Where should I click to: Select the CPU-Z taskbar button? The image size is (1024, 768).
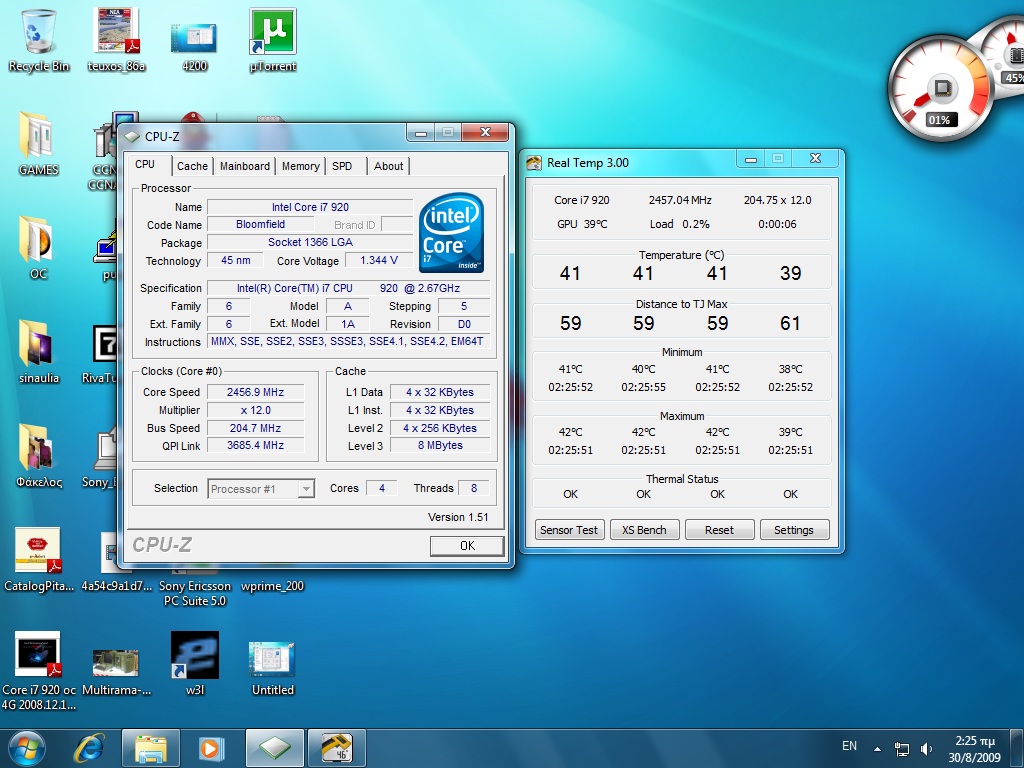pos(274,748)
